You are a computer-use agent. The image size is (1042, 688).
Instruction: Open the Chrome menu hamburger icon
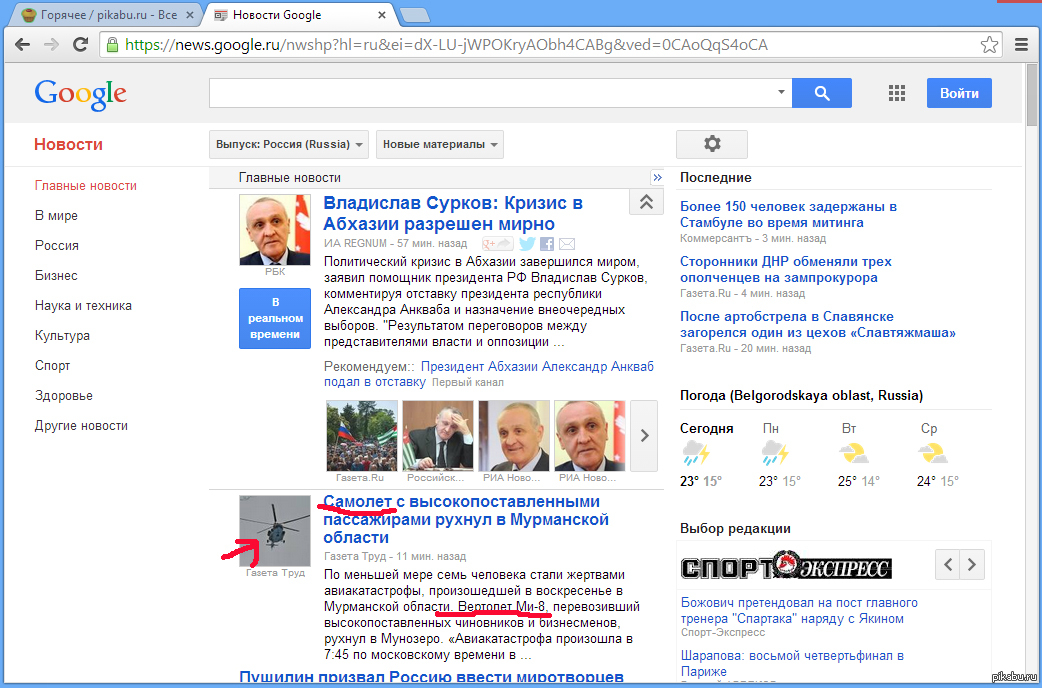1021,45
